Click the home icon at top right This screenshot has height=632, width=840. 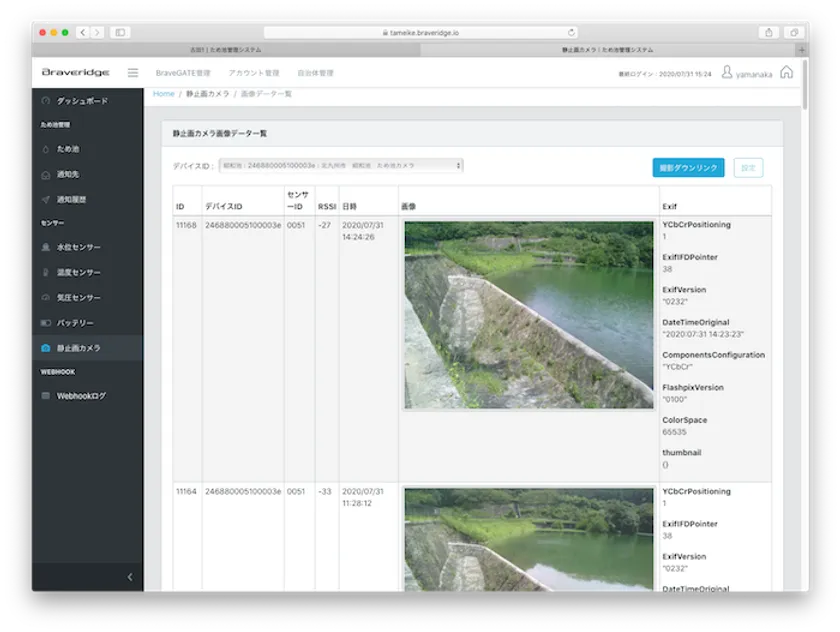786,72
